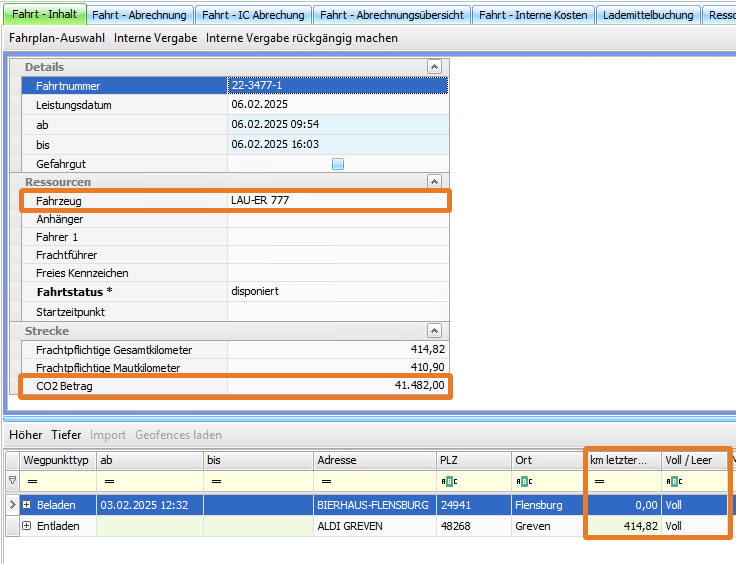Collapse the Details section
Screen dimensions: 736x564
[434, 66]
